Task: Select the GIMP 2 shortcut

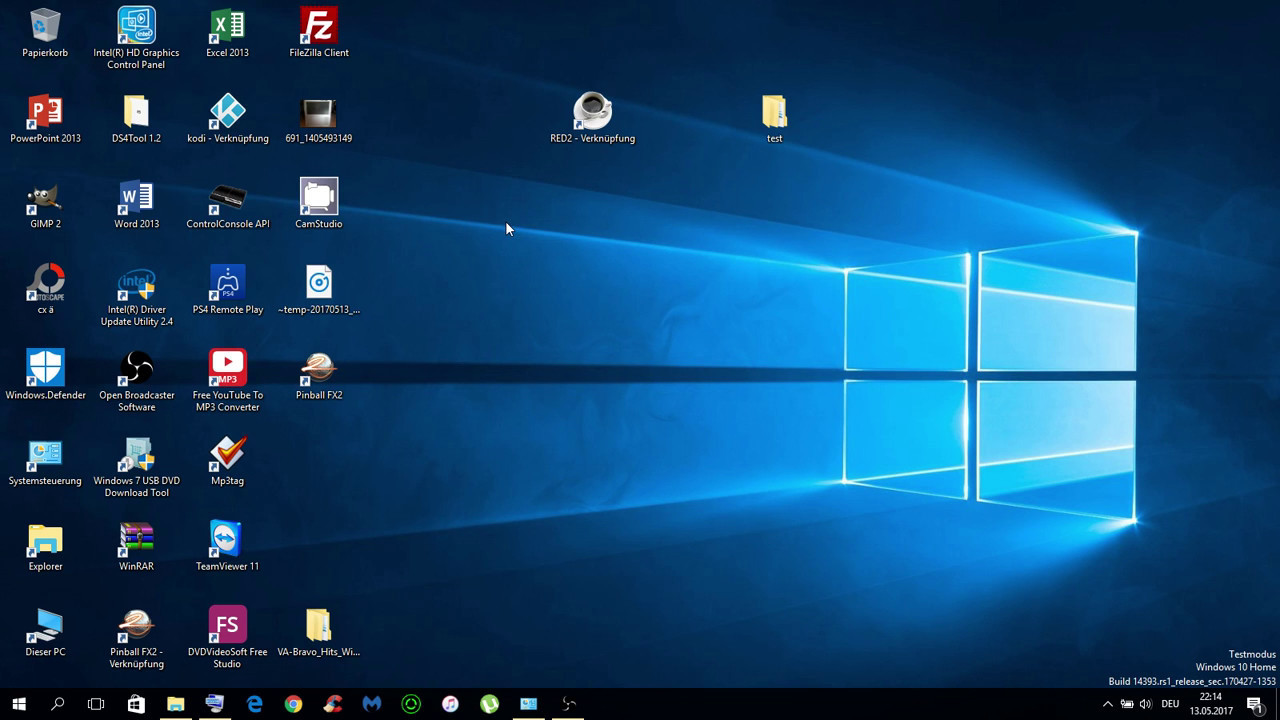Action: coord(45,197)
